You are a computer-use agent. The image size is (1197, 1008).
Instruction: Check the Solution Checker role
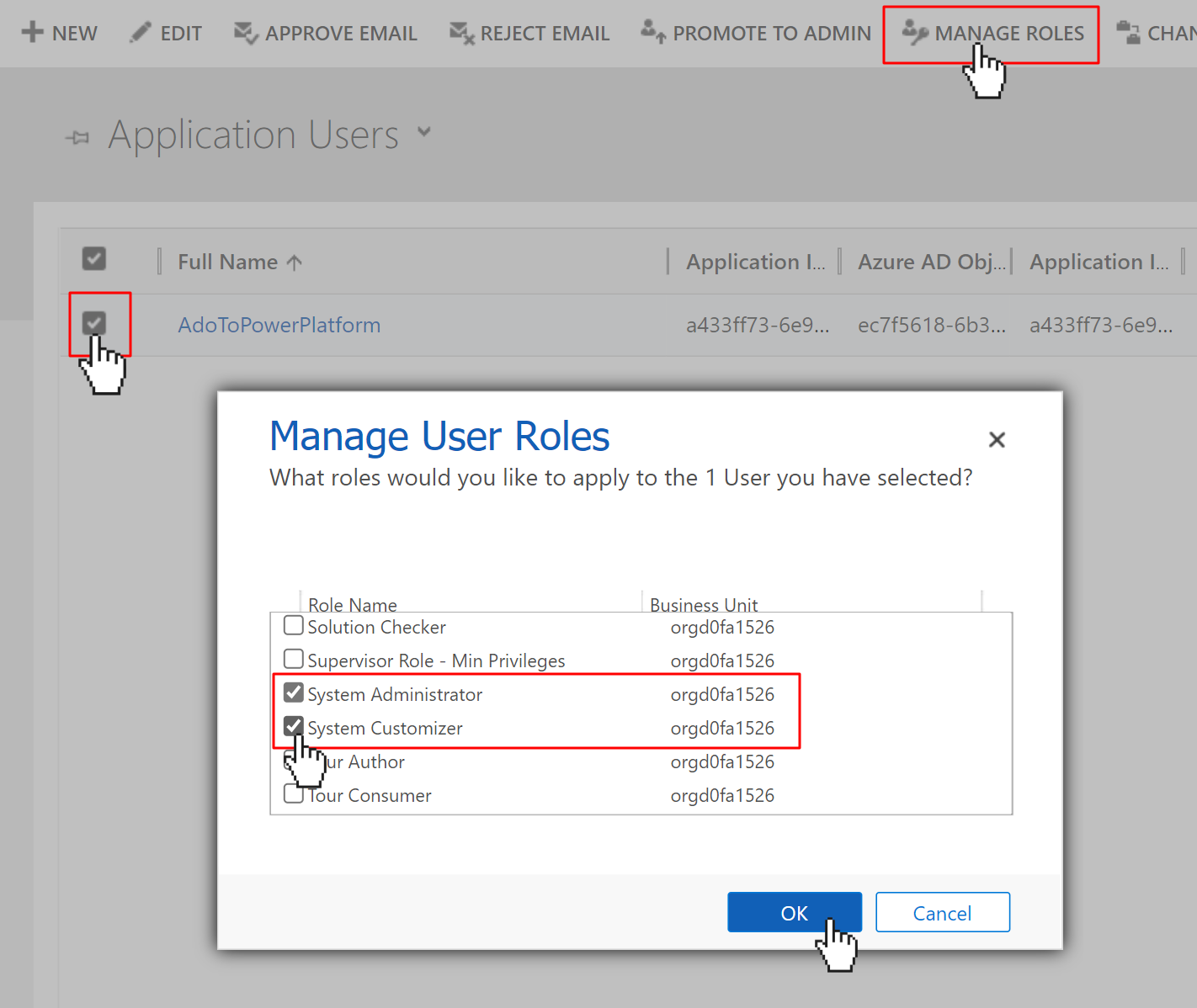pos(294,625)
